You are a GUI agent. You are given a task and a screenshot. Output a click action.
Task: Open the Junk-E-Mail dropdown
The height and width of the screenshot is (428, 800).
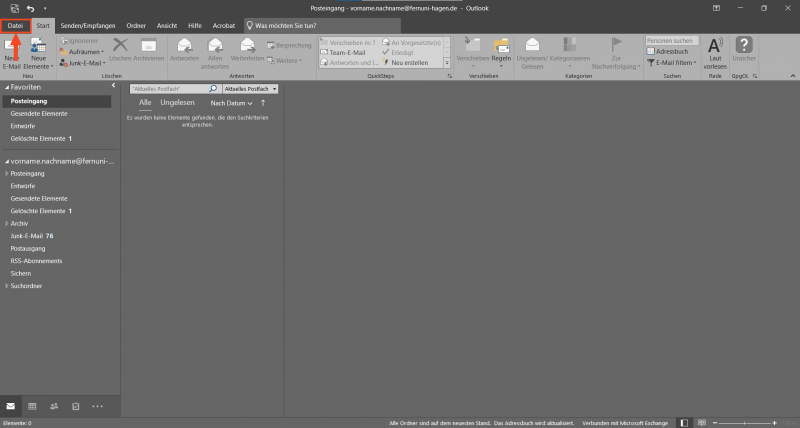[83, 63]
